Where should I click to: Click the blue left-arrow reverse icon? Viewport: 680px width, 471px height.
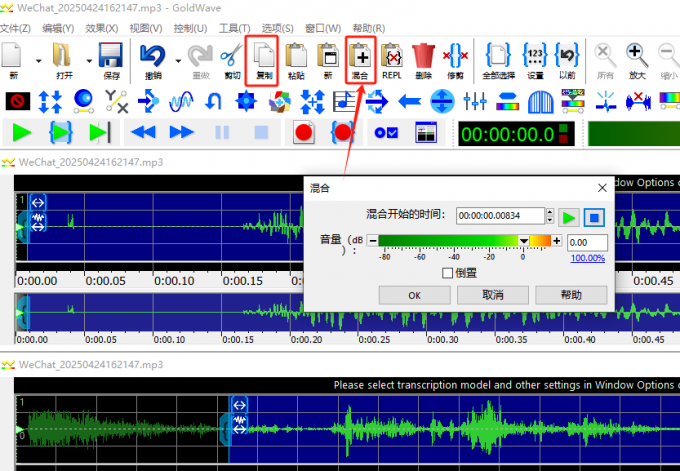(409, 102)
